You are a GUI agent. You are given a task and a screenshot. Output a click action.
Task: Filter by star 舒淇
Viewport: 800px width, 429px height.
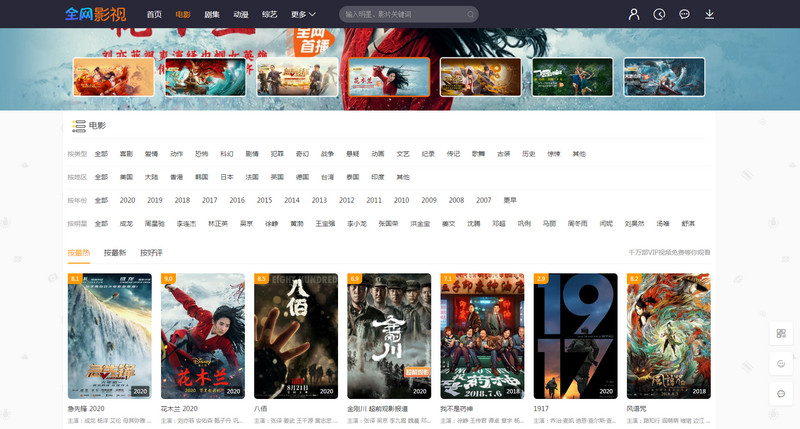tap(688, 223)
